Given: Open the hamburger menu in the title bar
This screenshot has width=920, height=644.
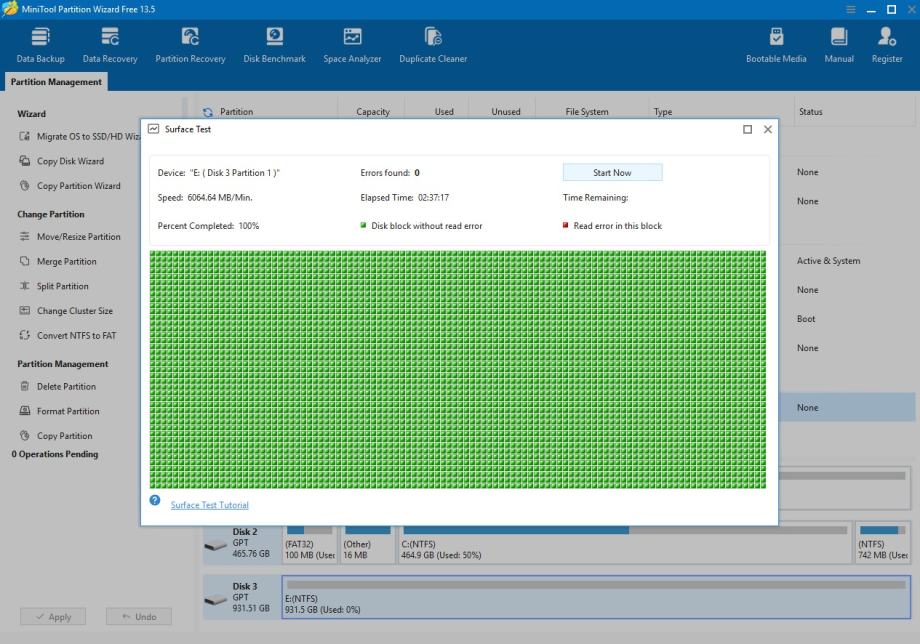Looking at the screenshot, I should 851,9.
